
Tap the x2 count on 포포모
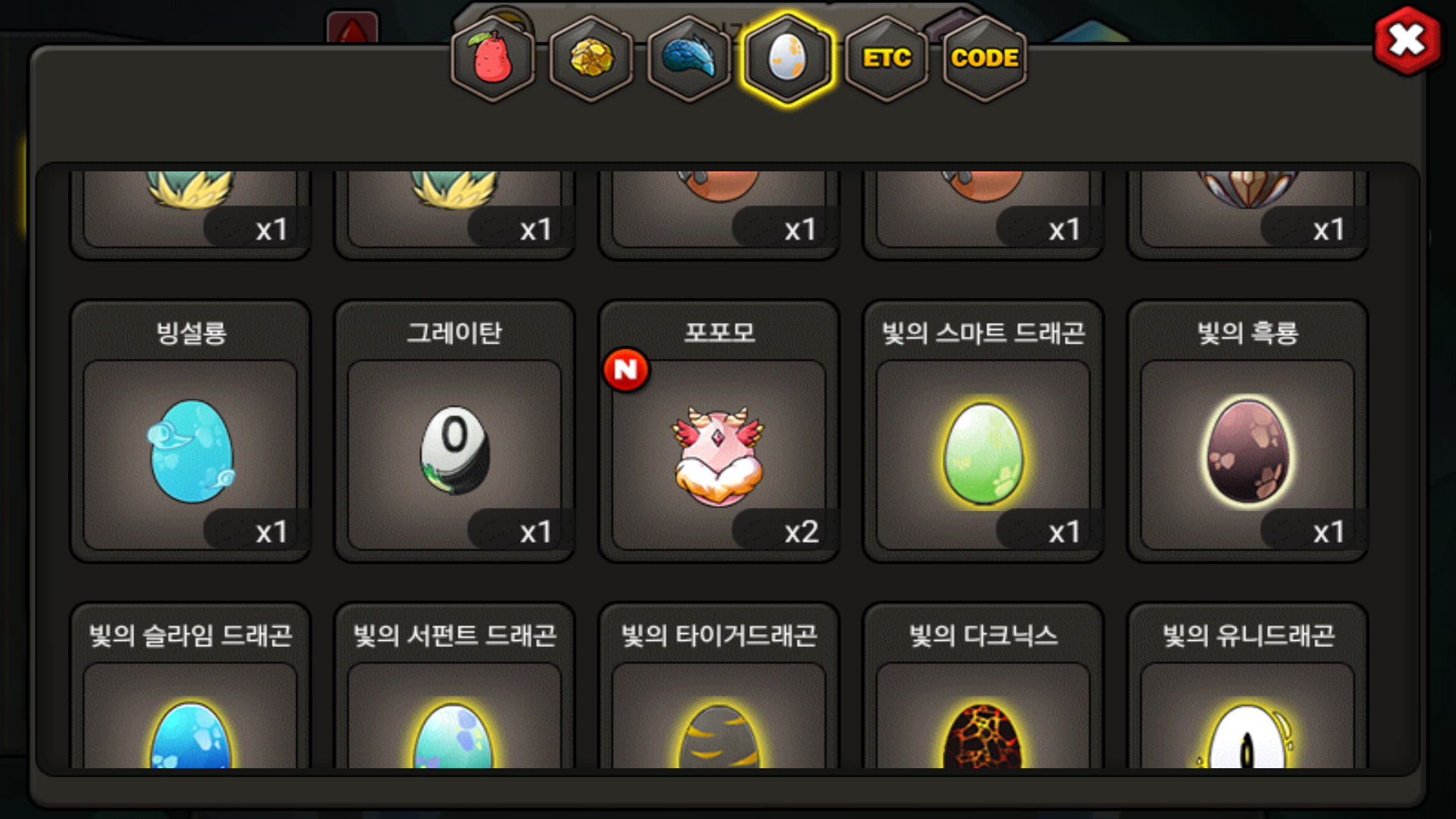[x=801, y=532]
